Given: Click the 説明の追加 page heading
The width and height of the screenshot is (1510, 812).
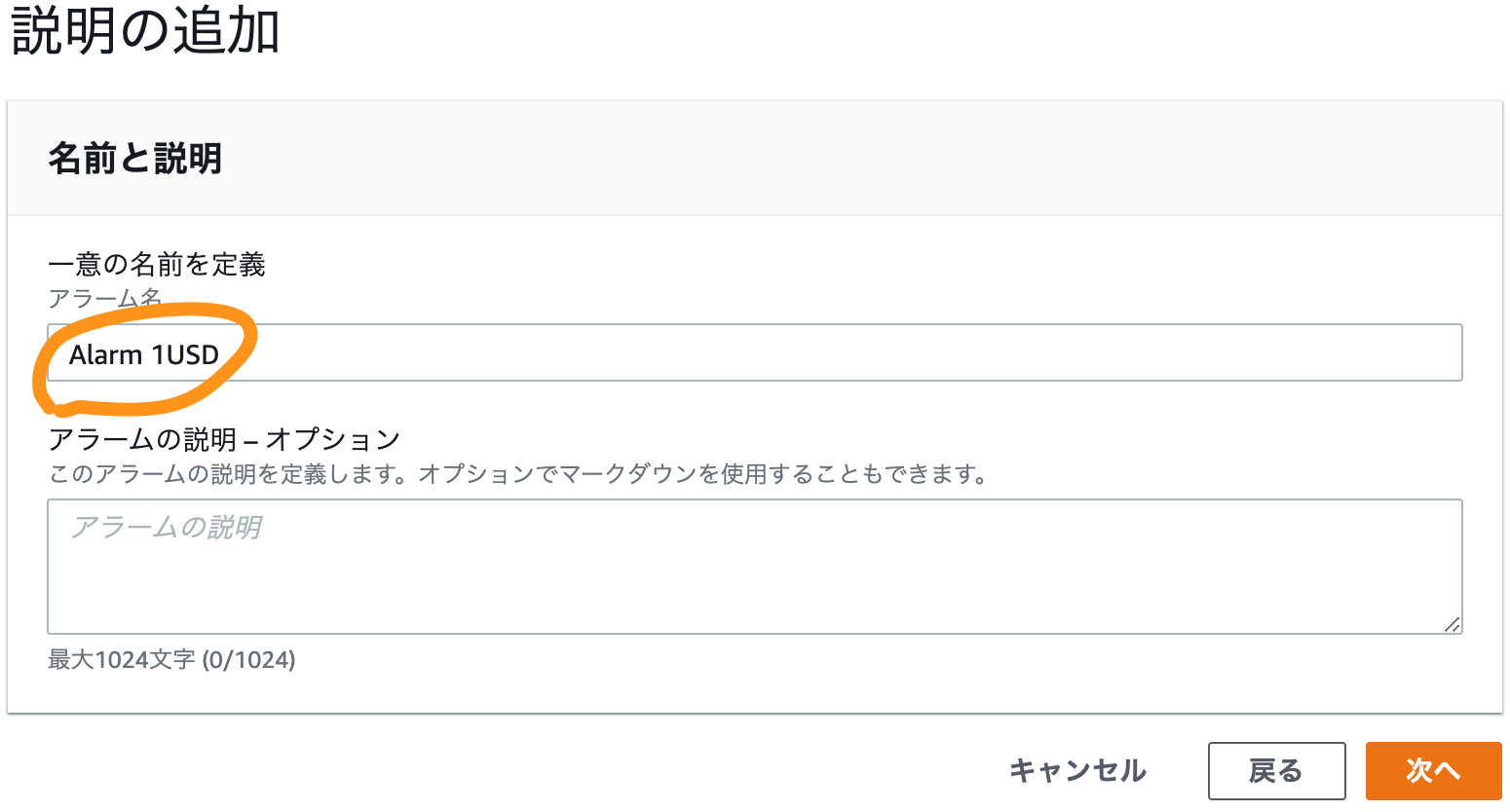Looking at the screenshot, I should [x=145, y=30].
